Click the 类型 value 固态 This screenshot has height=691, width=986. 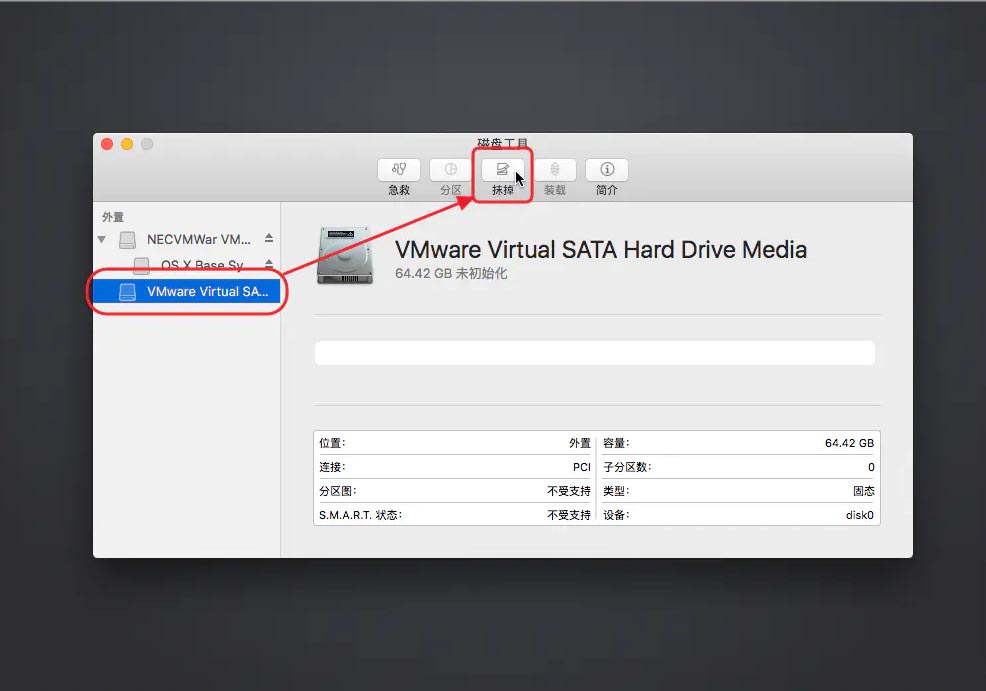point(864,491)
